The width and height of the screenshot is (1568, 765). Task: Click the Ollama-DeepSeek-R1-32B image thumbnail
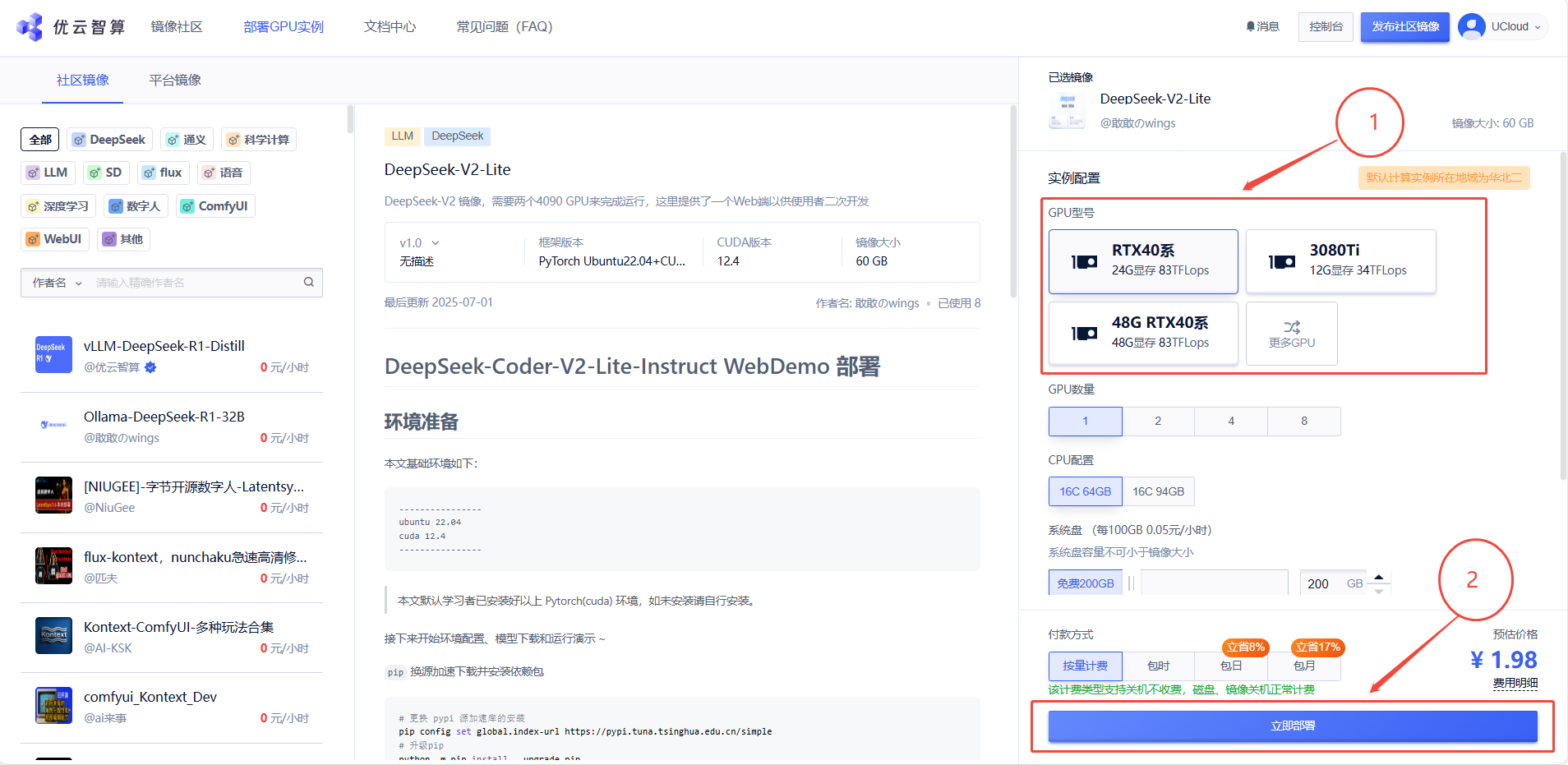click(x=53, y=425)
